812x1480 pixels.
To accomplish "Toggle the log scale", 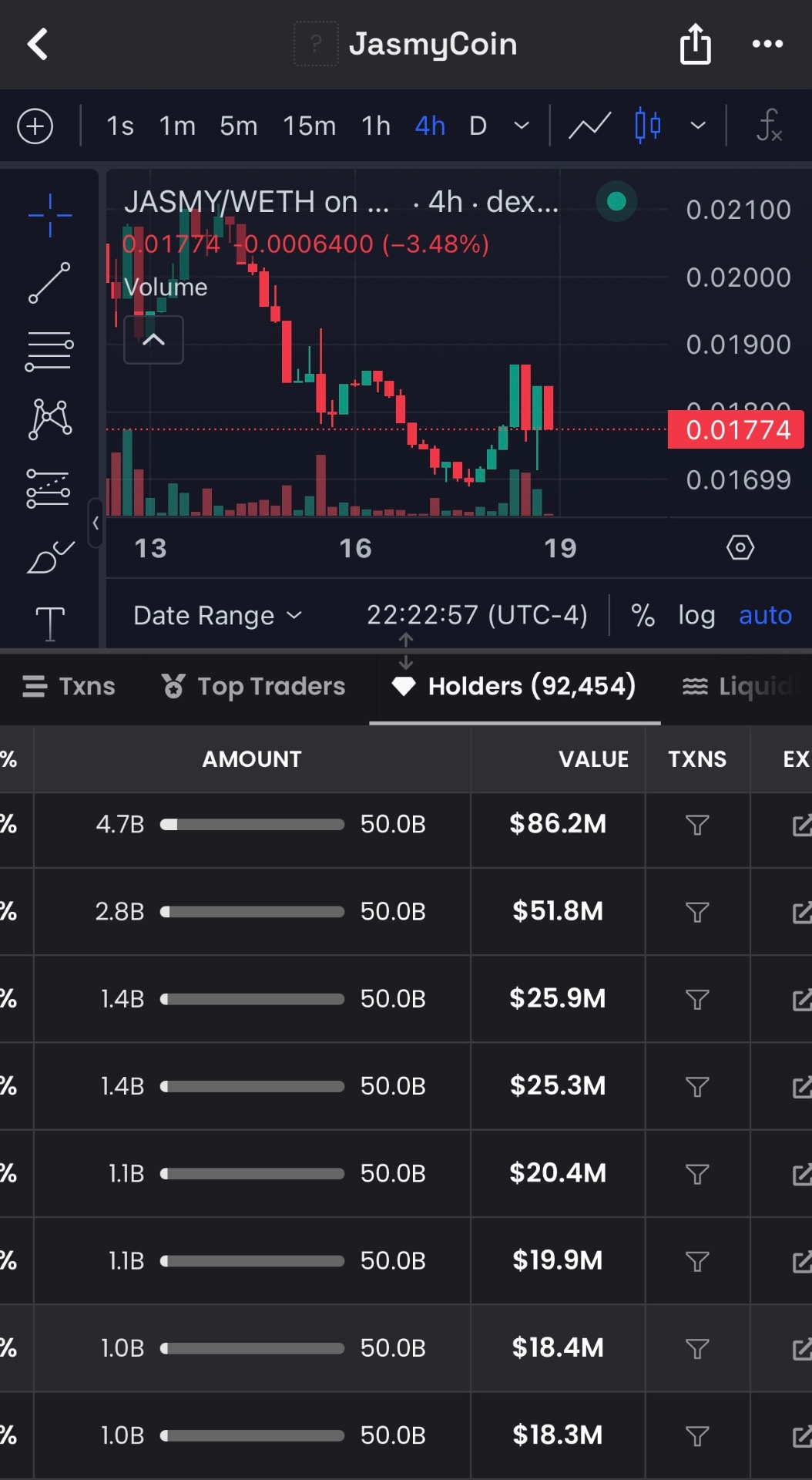I will [x=696, y=615].
